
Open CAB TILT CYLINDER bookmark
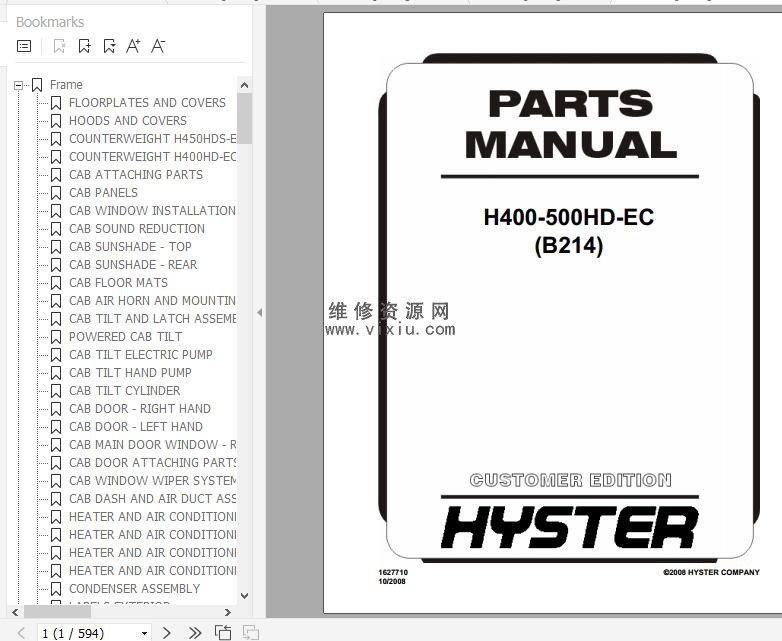tap(125, 391)
